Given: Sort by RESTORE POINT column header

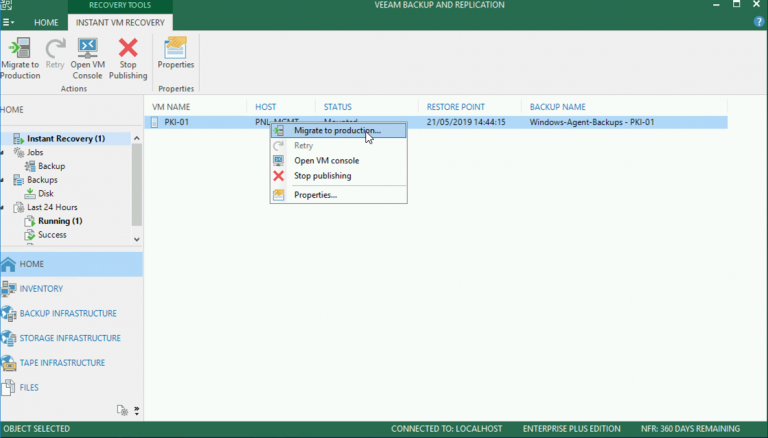Looking at the screenshot, I should click(456, 107).
